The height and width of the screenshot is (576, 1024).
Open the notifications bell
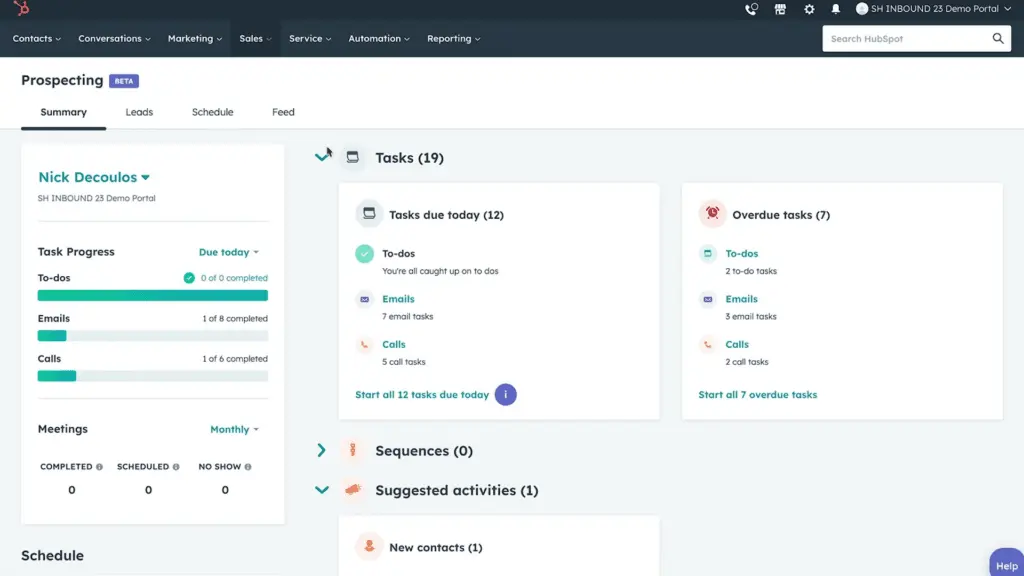(x=835, y=9)
